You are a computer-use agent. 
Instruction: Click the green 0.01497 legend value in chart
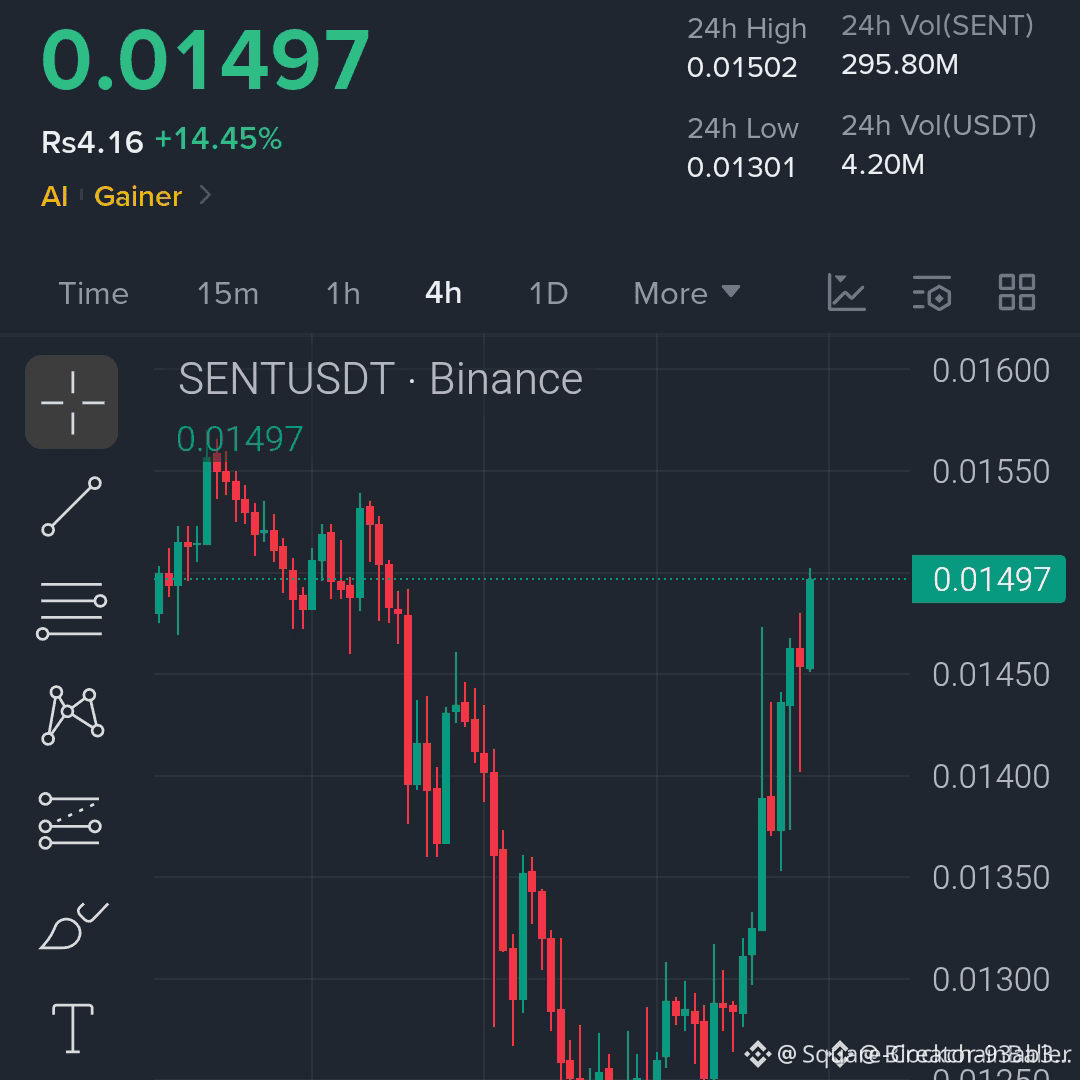coord(240,439)
